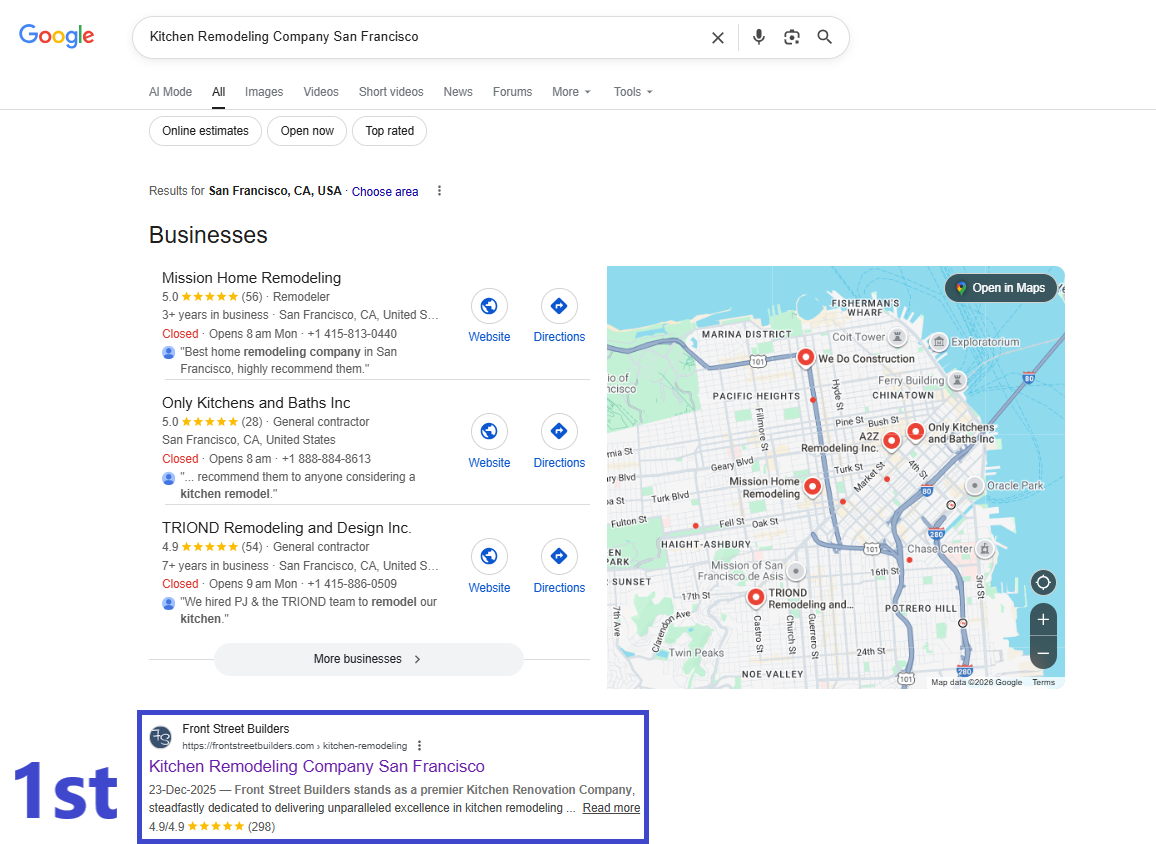Open more options dots next to Choose area
1156x844 pixels.
point(439,191)
